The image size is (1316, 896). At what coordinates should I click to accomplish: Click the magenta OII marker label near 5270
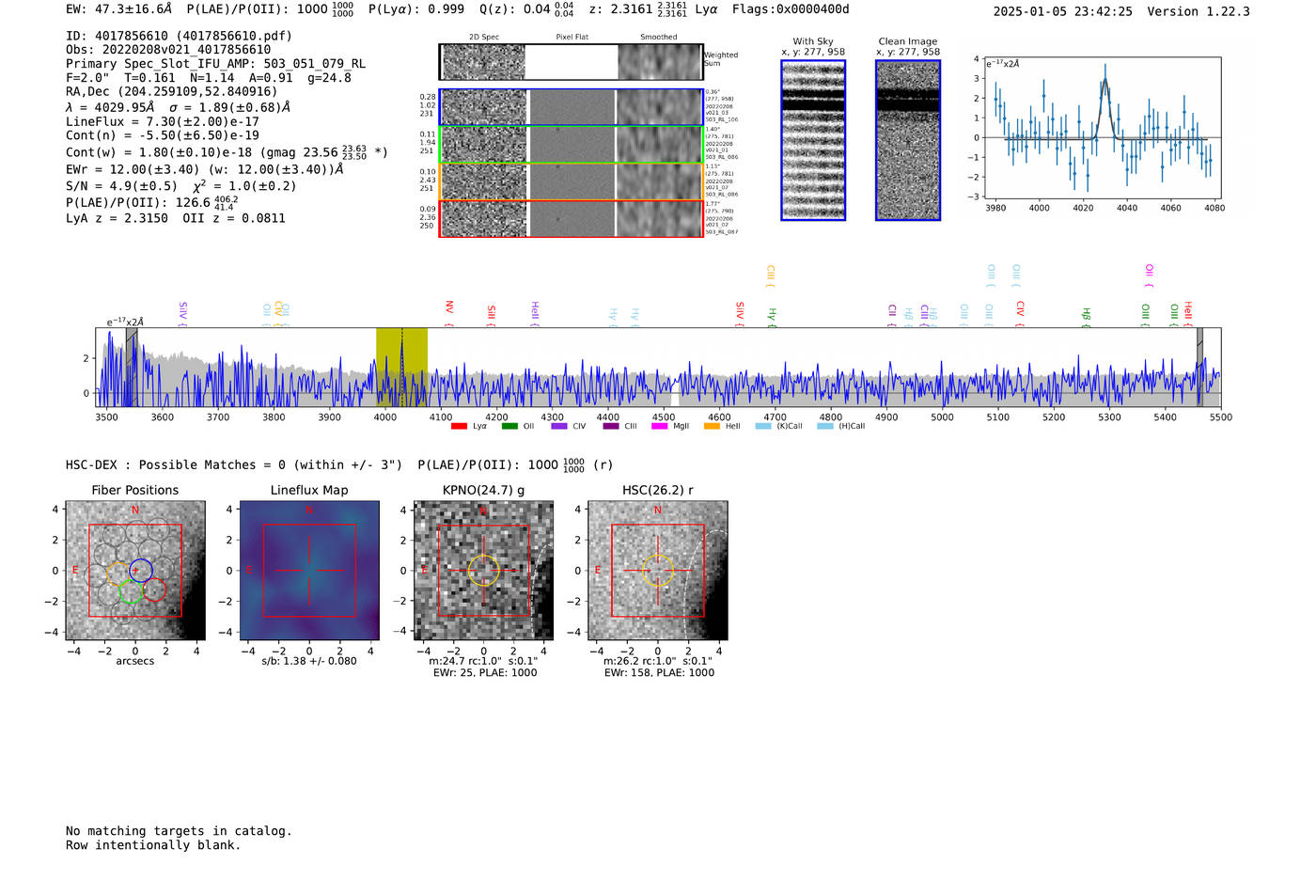(1149, 275)
